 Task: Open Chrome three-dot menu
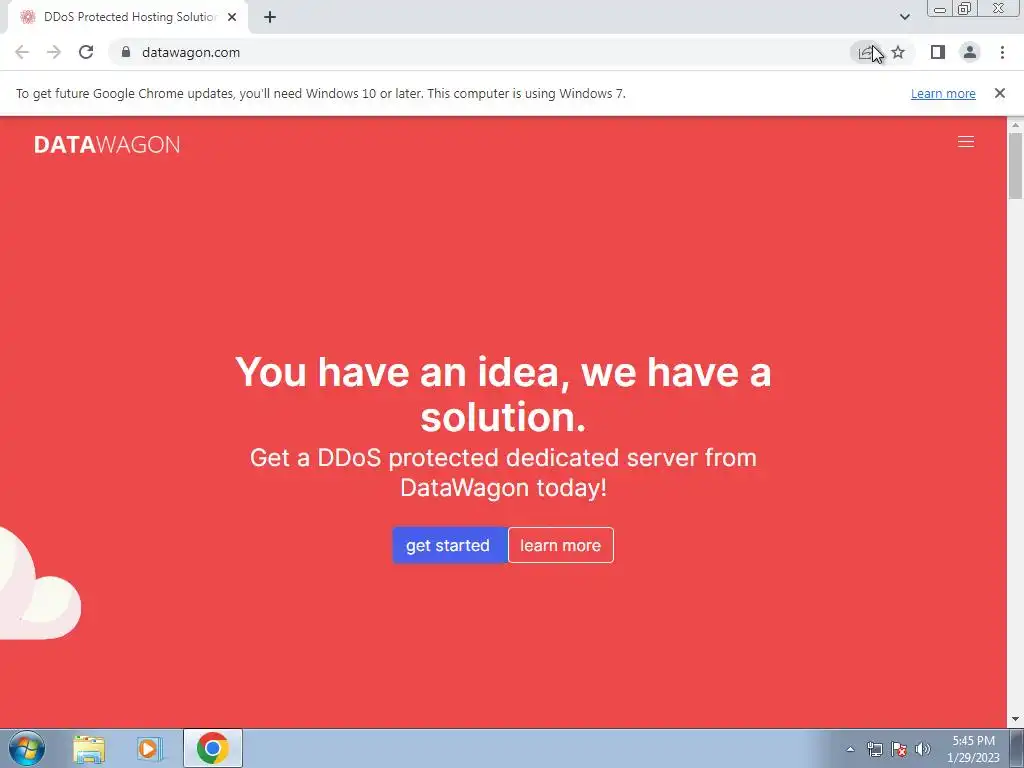tap(1002, 52)
